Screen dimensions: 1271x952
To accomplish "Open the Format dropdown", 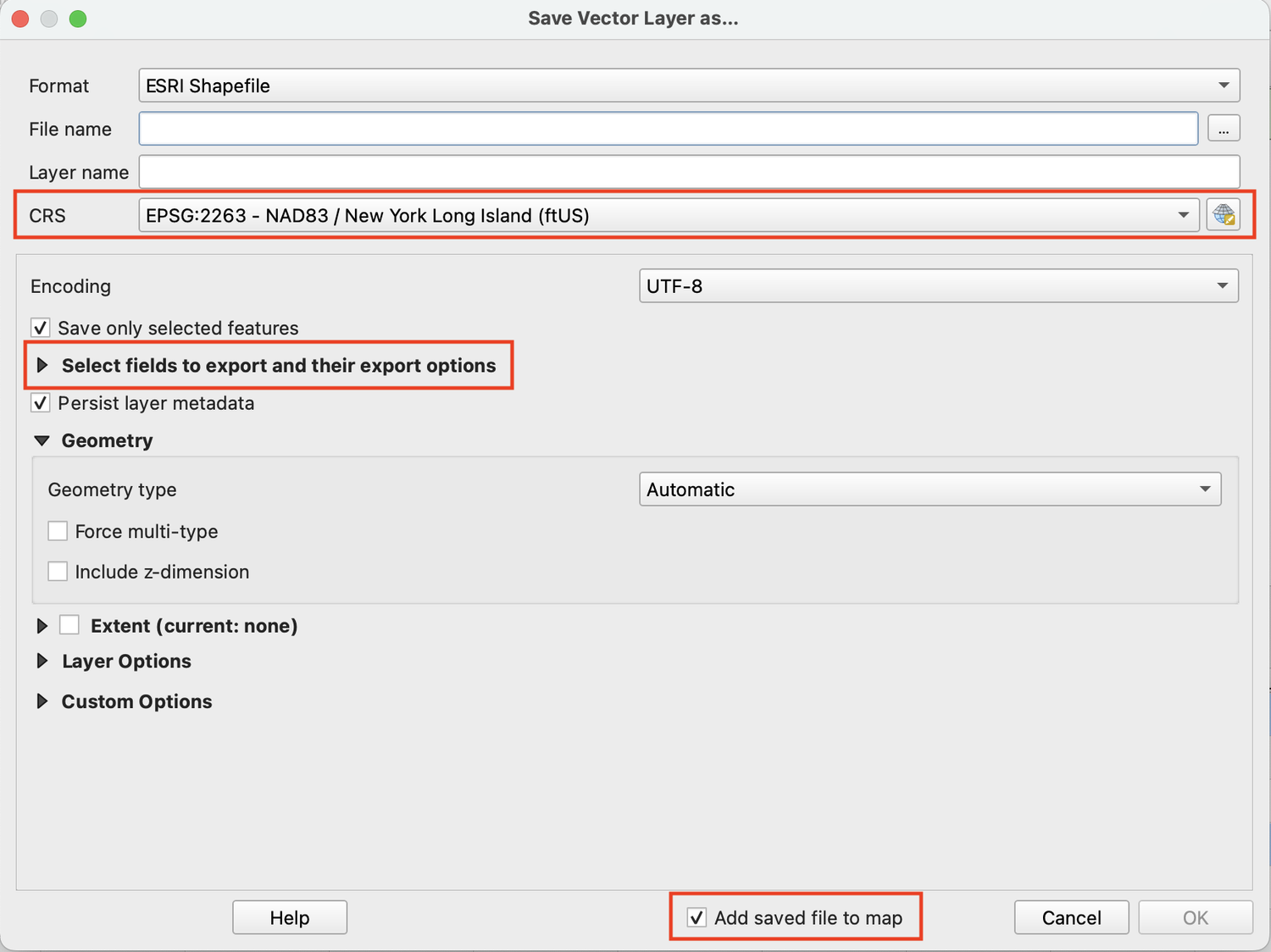I will pos(1223,85).
